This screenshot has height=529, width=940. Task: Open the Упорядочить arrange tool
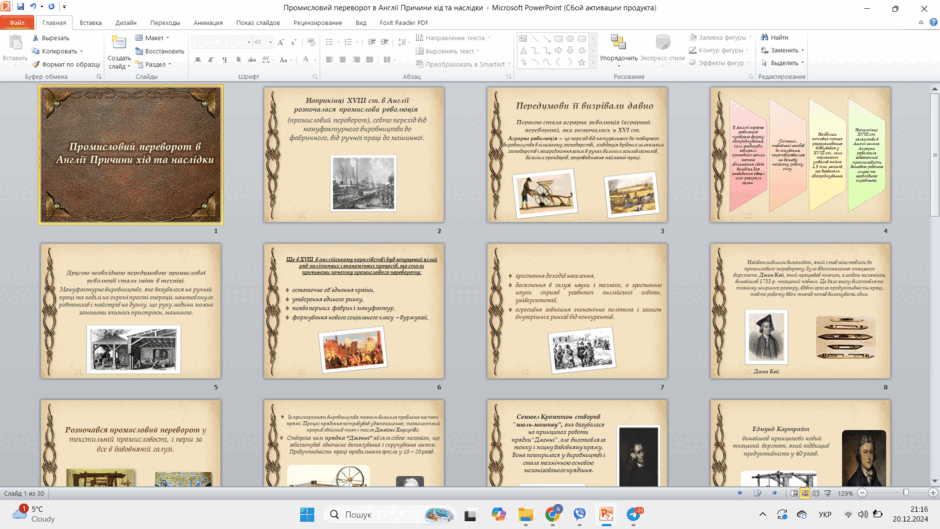pyautogui.click(x=618, y=48)
